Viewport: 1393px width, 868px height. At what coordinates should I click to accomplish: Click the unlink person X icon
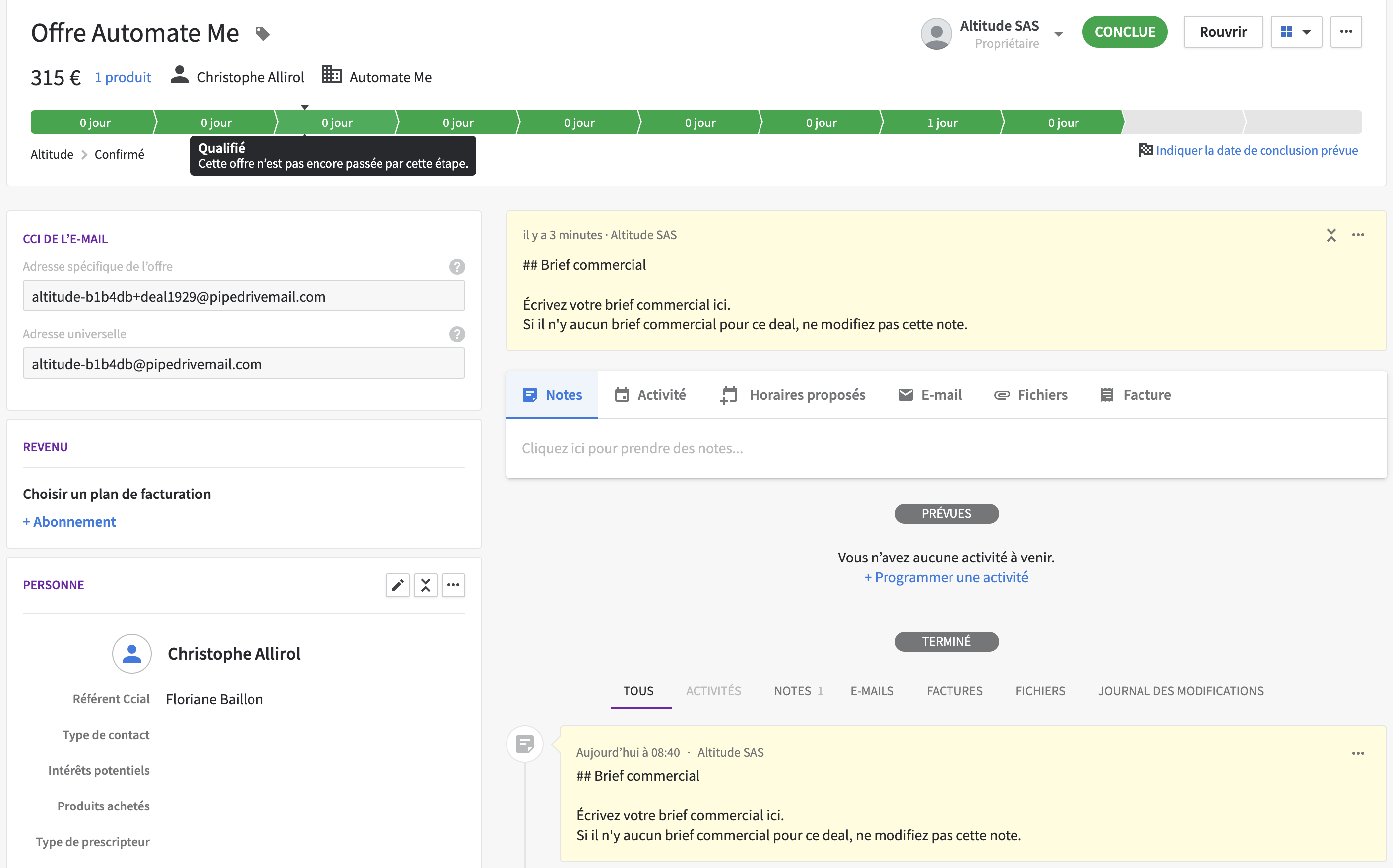pos(426,585)
